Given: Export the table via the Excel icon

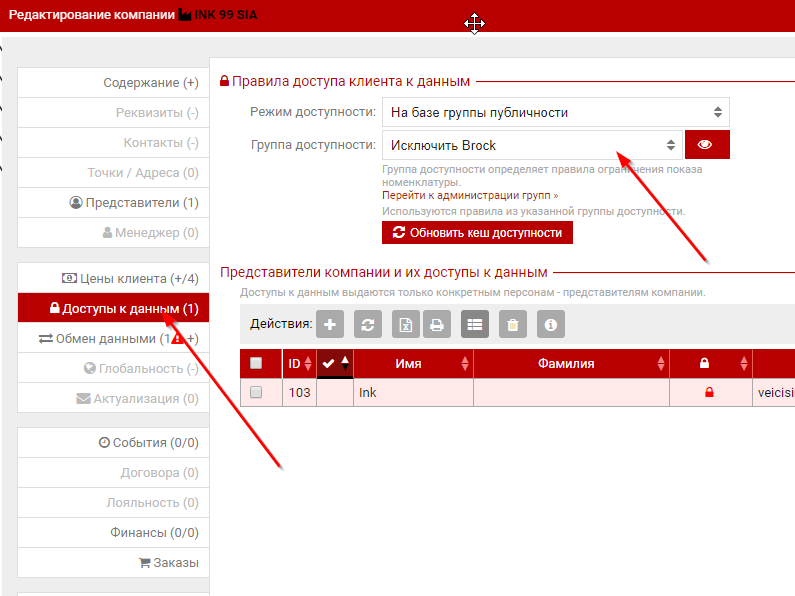Looking at the screenshot, I should click(x=405, y=324).
